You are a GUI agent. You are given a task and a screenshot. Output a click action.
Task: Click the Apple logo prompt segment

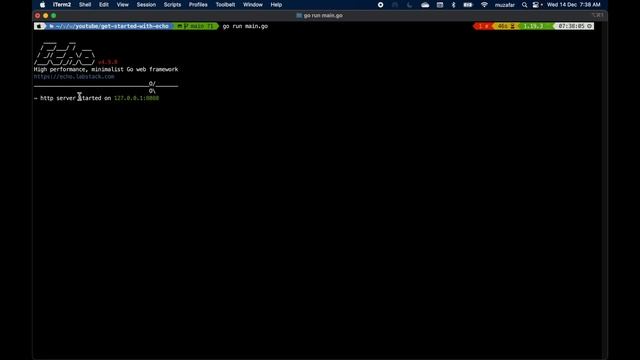[x=40, y=26]
